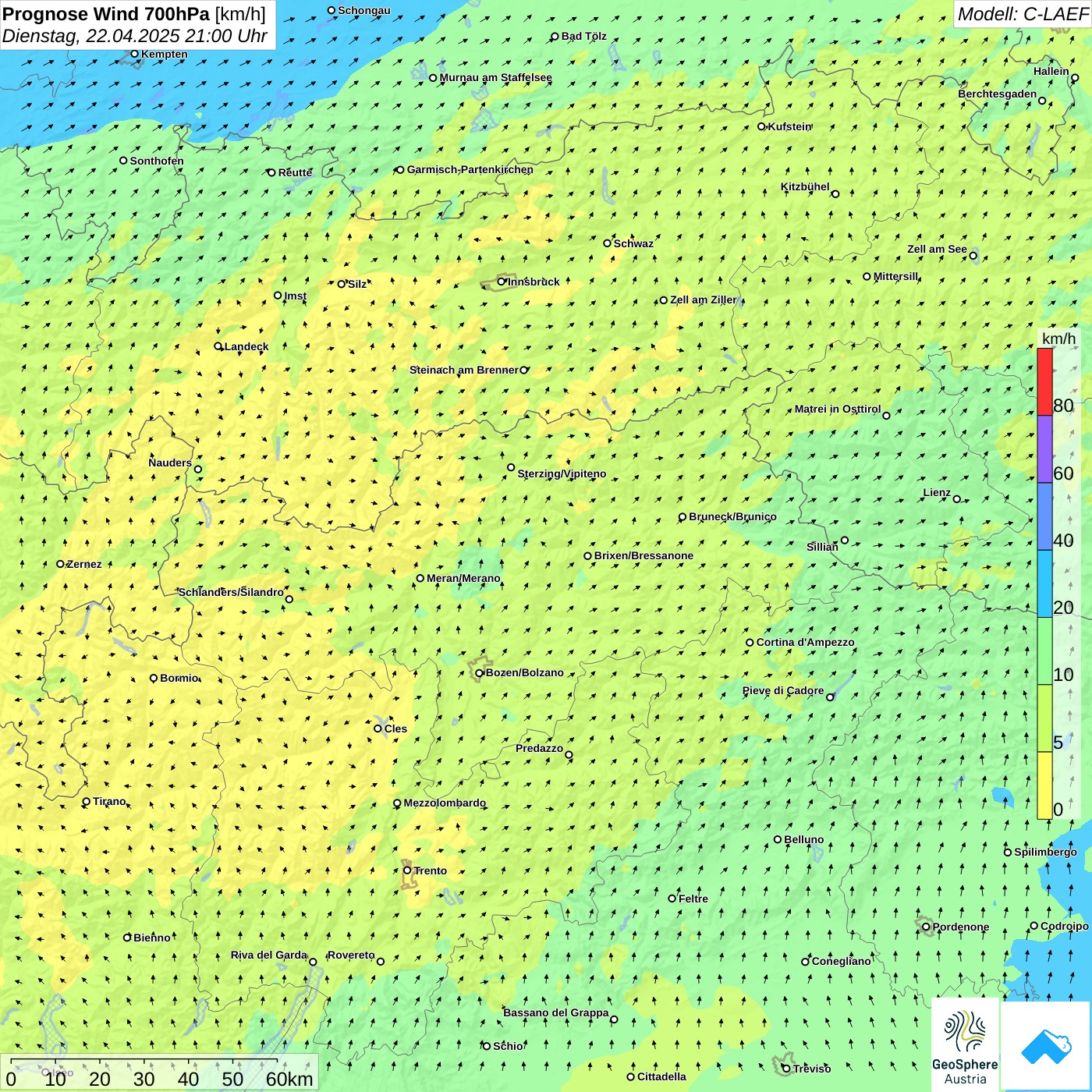Image resolution: width=1092 pixels, height=1092 pixels.
Task: Click the 'Kitzbühel' label
Action: [x=805, y=186]
